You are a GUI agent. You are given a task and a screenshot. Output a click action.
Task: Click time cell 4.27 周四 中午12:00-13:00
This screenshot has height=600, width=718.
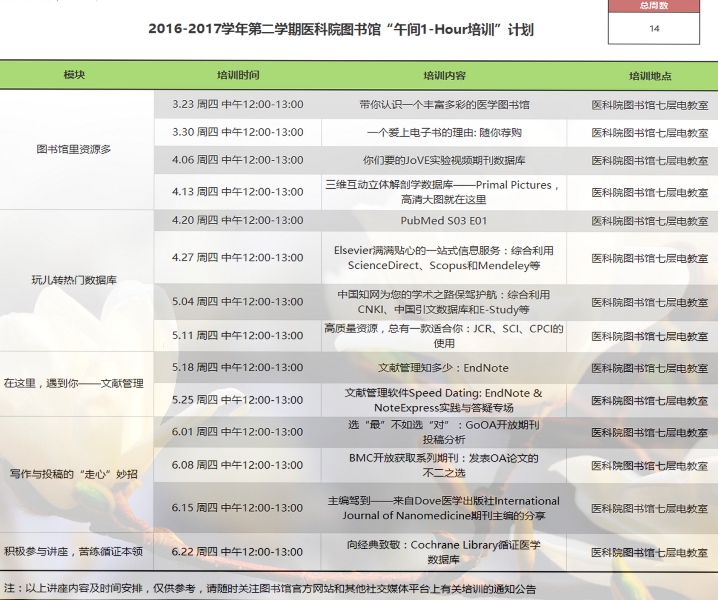(238, 257)
